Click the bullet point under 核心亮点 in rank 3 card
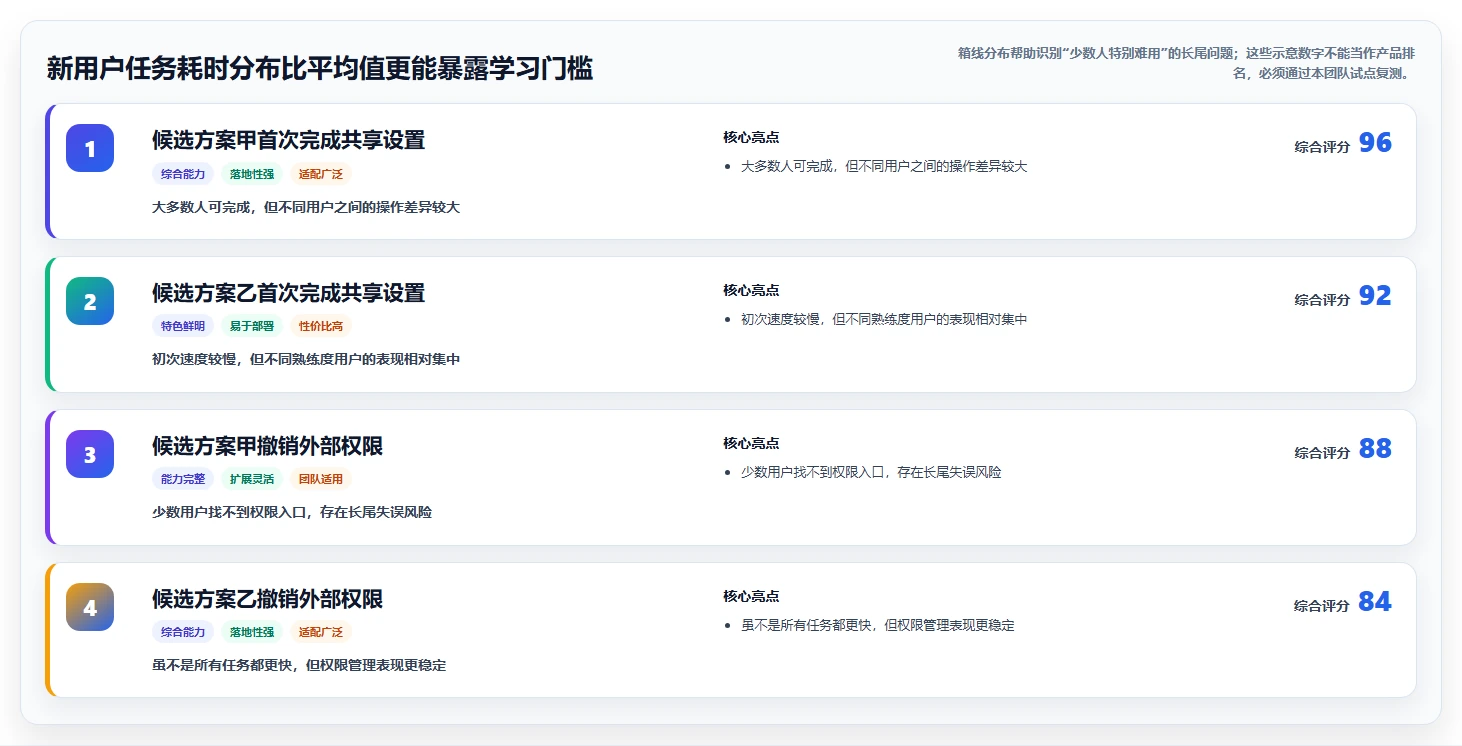The width and height of the screenshot is (1462, 746). tap(871, 472)
